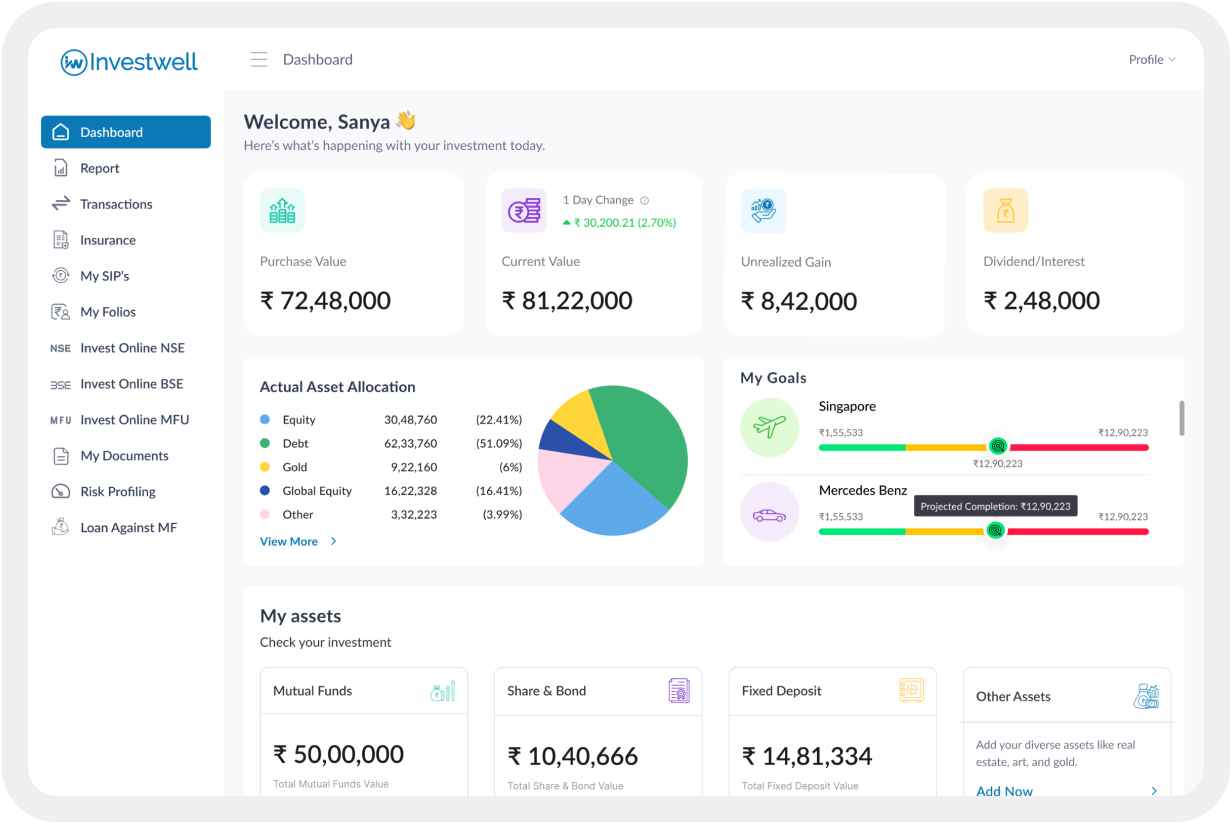The image size is (1230, 822).
Task: Click the Dividend/Interest money bag icon
Action: pos(1005,211)
